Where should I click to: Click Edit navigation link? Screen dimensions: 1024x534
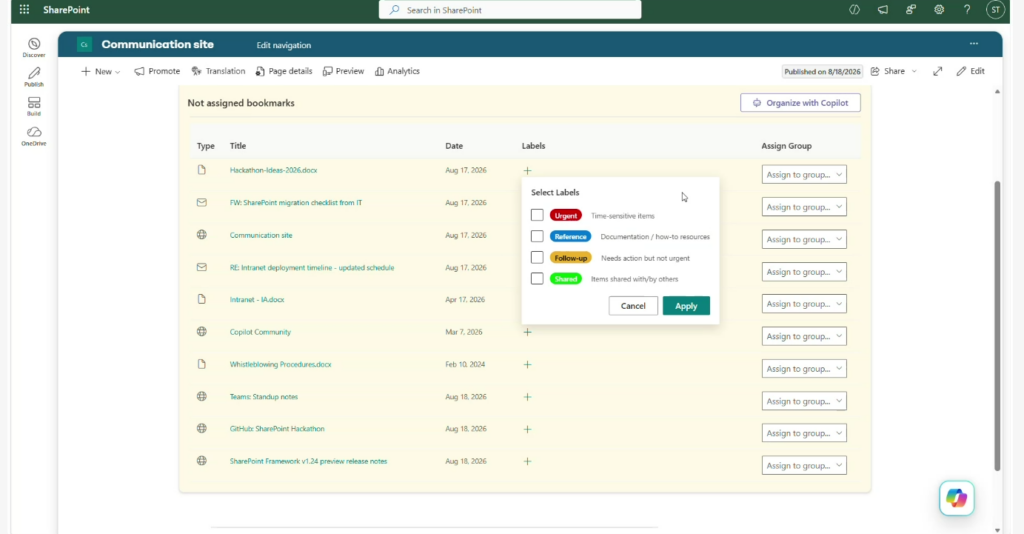coord(283,45)
